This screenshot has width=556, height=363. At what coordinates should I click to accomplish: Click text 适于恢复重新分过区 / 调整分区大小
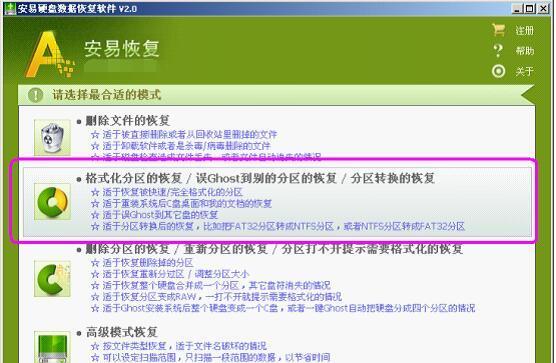pyautogui.click(x=176, y=274)
